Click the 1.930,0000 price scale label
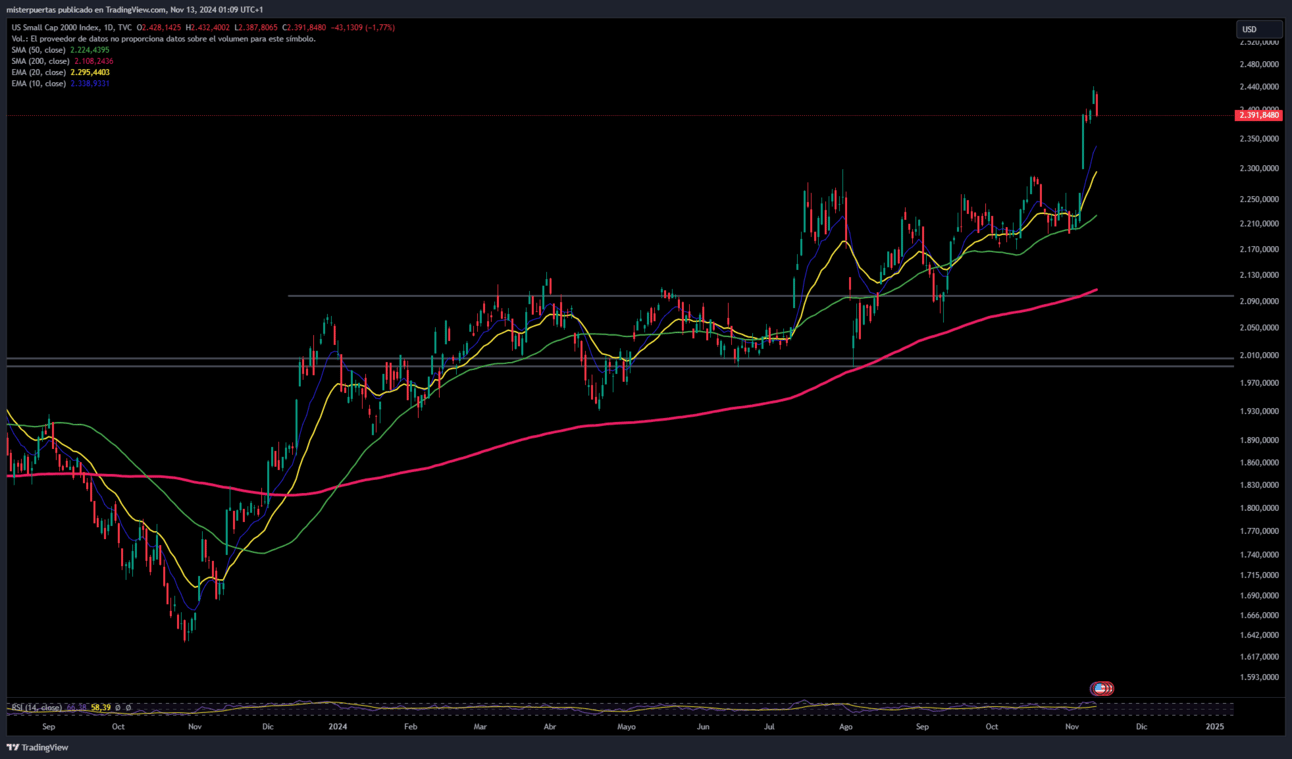 point(1259,411)
